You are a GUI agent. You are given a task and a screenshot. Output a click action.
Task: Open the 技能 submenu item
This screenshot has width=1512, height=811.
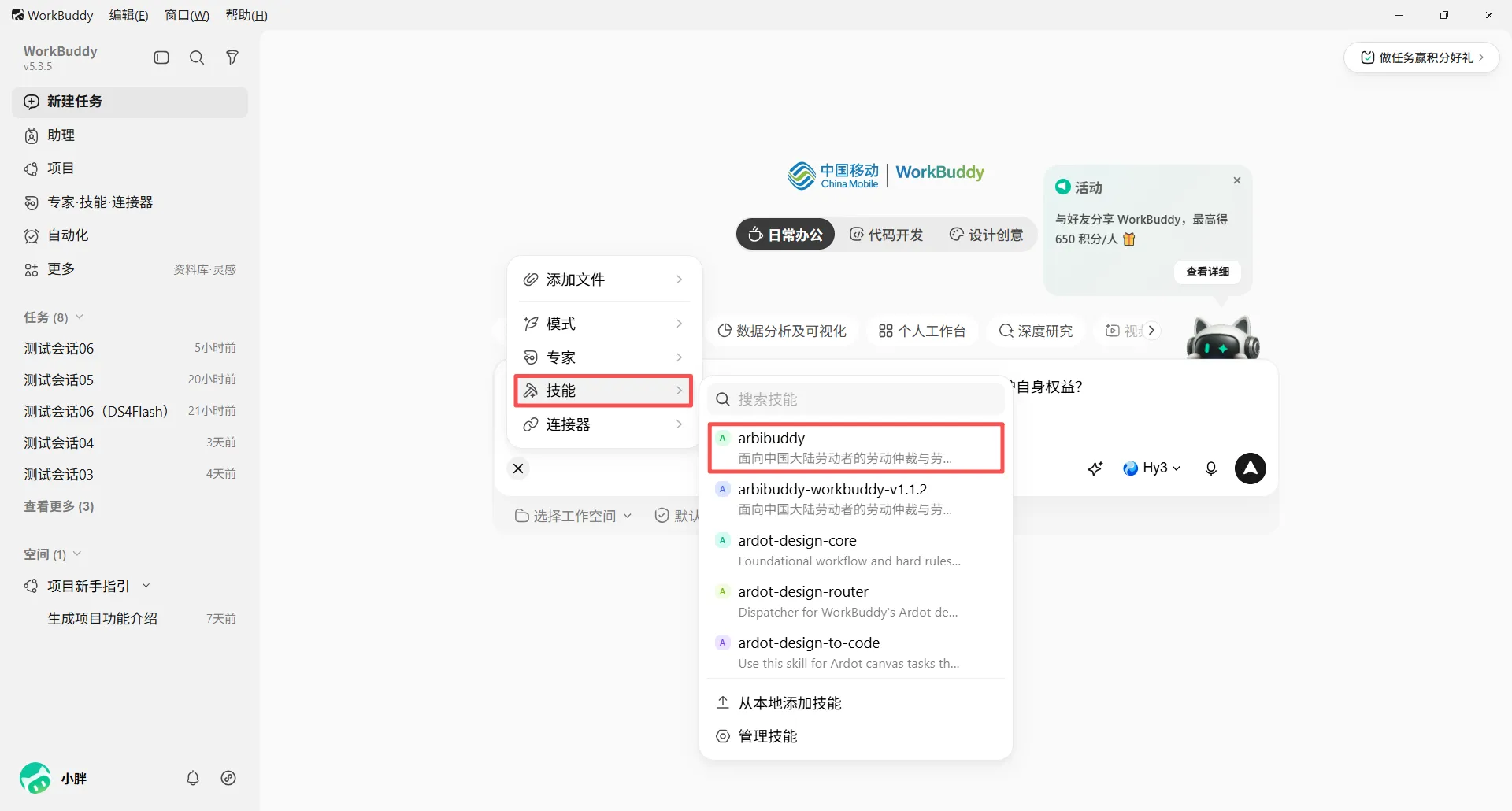(x=604, y=391)
